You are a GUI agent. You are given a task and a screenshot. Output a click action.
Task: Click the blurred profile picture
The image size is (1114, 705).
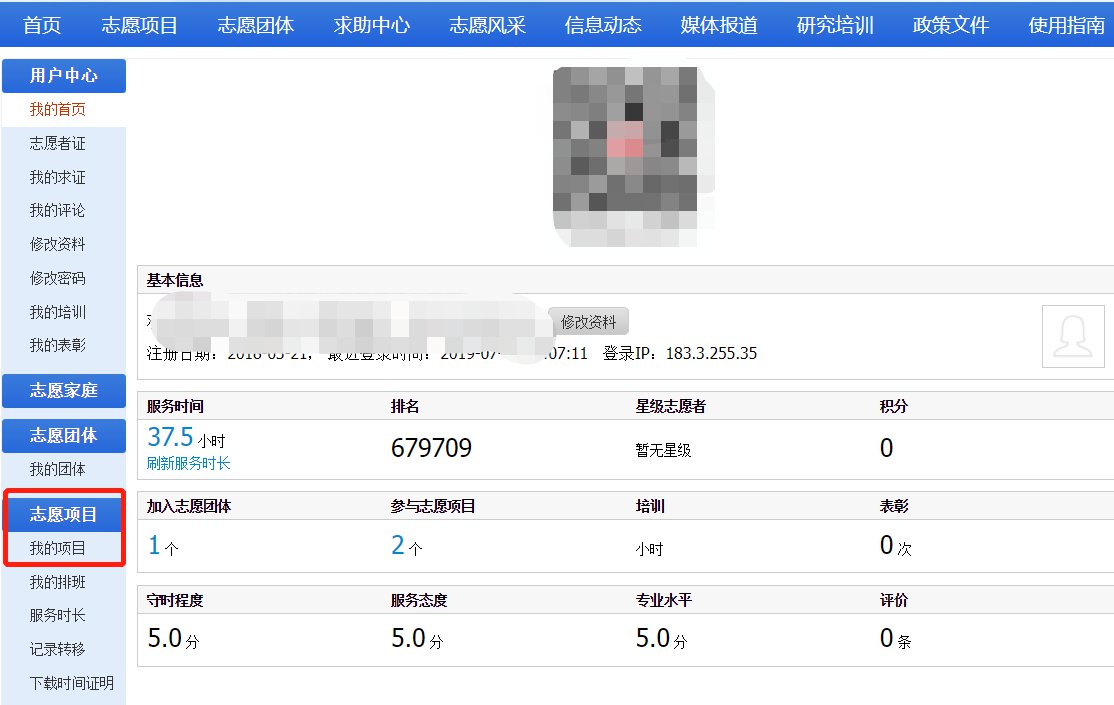(x=634, y=157)
